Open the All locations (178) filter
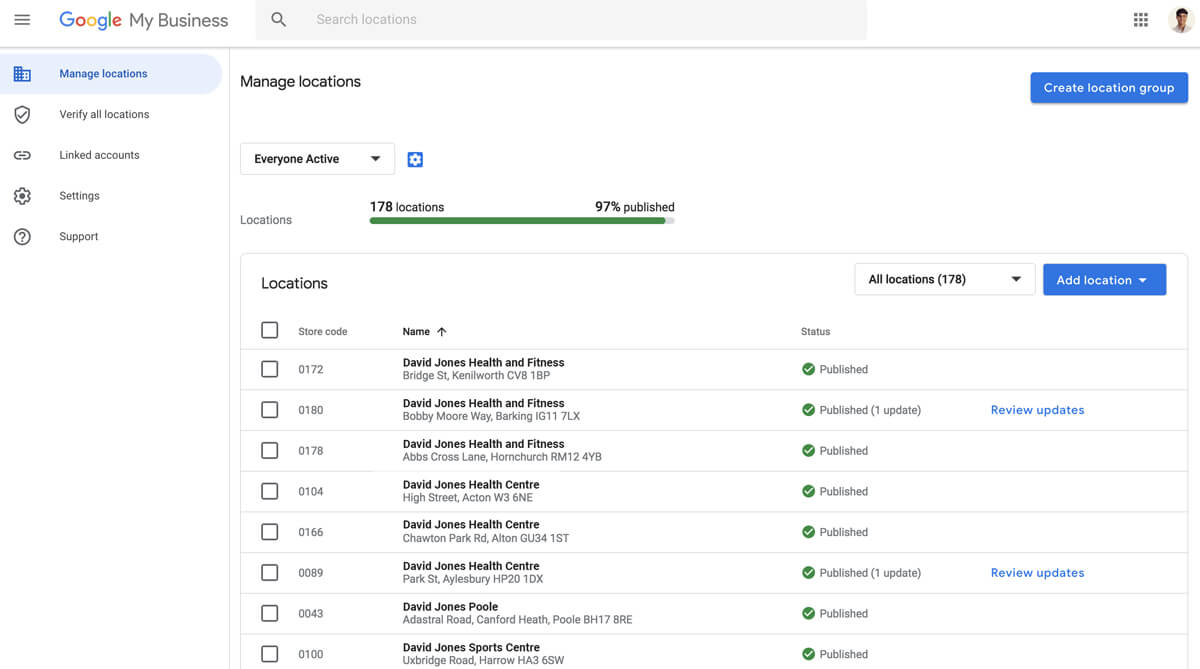The height and width of the screenshot is (669, 1200). tap(944, 280)
